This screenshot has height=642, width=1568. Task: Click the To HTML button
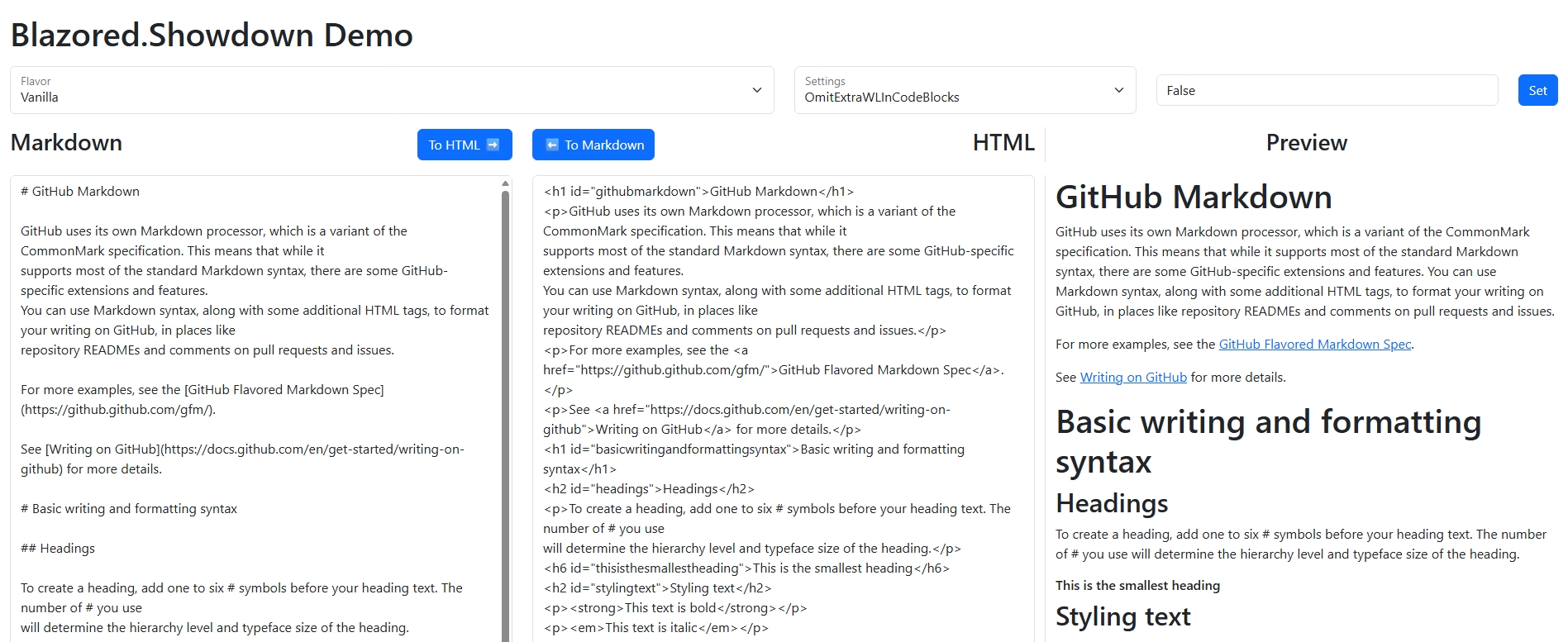pos(465,145)
